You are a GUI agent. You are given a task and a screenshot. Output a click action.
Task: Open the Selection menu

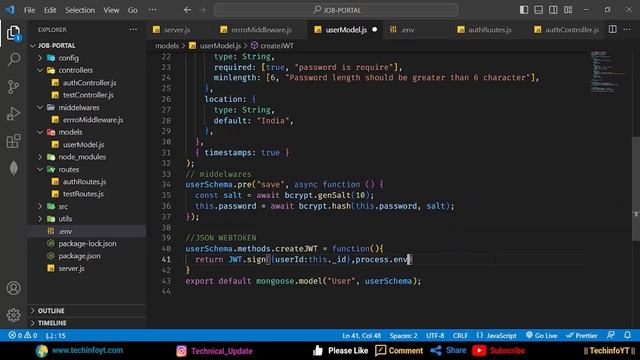(x=80, y=10)
